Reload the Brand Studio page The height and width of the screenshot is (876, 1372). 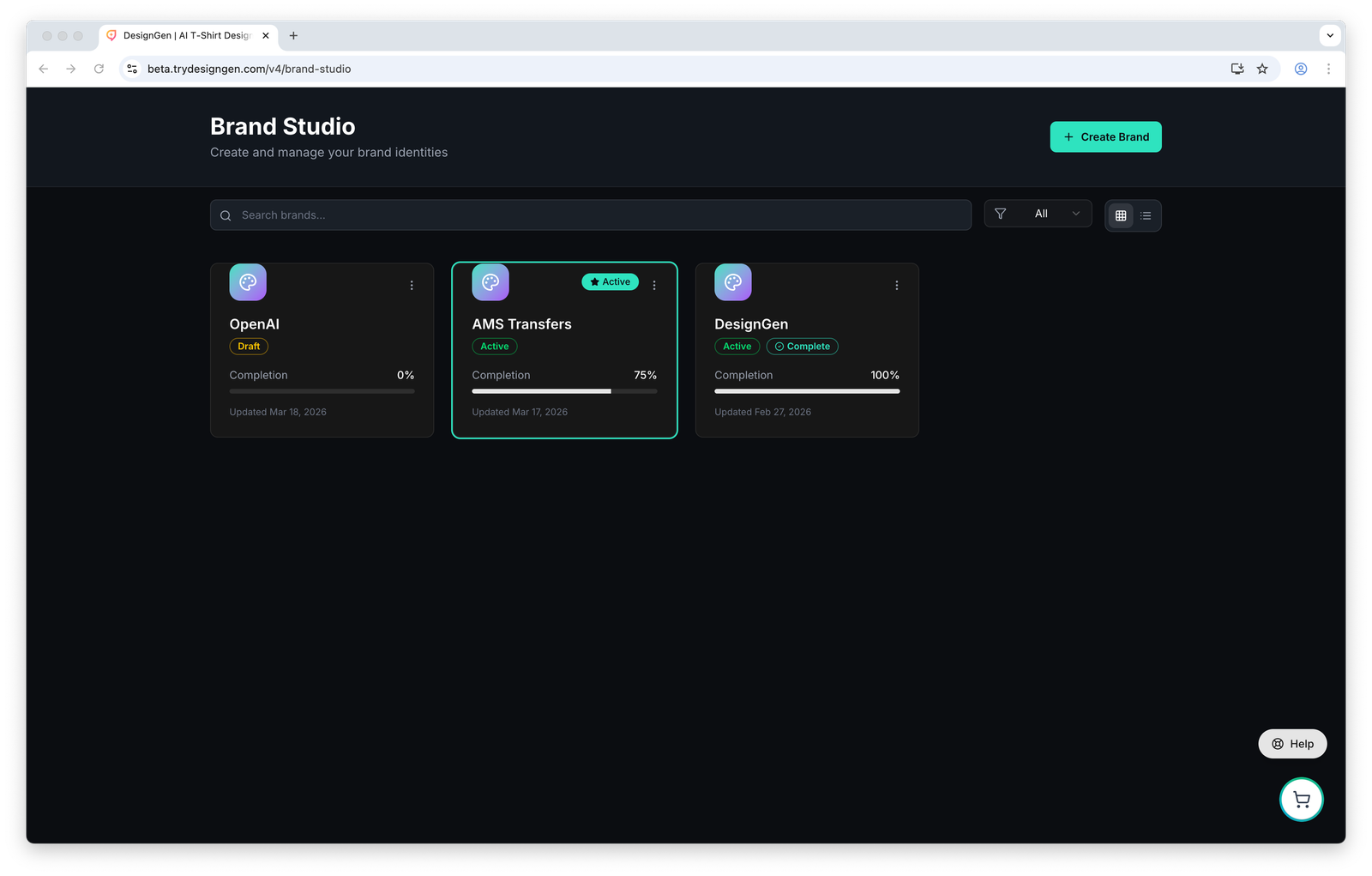(x=99, y=69)
